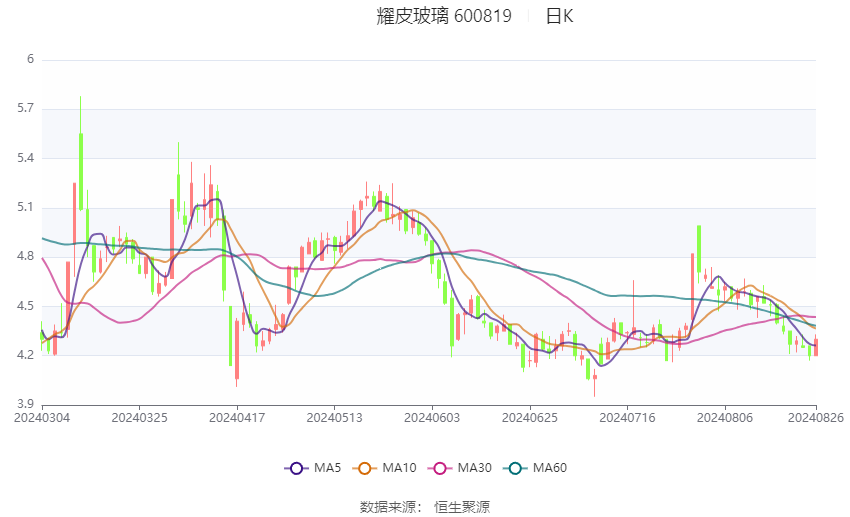850x517 pixels.
Task: Click the y-axis value 6
Action: [30, 59]
